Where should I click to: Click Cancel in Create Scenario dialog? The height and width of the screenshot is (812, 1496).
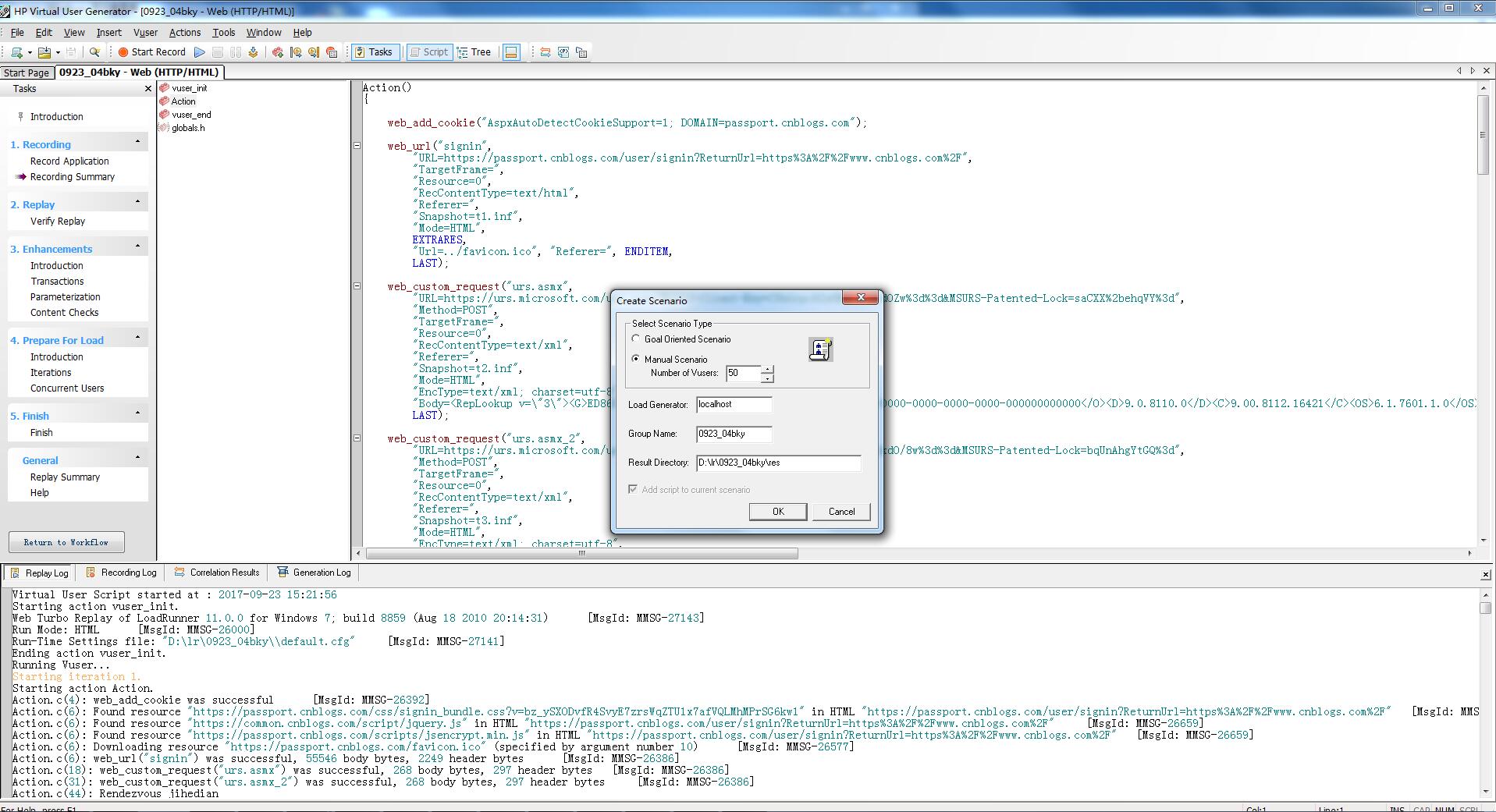(841, 512)
